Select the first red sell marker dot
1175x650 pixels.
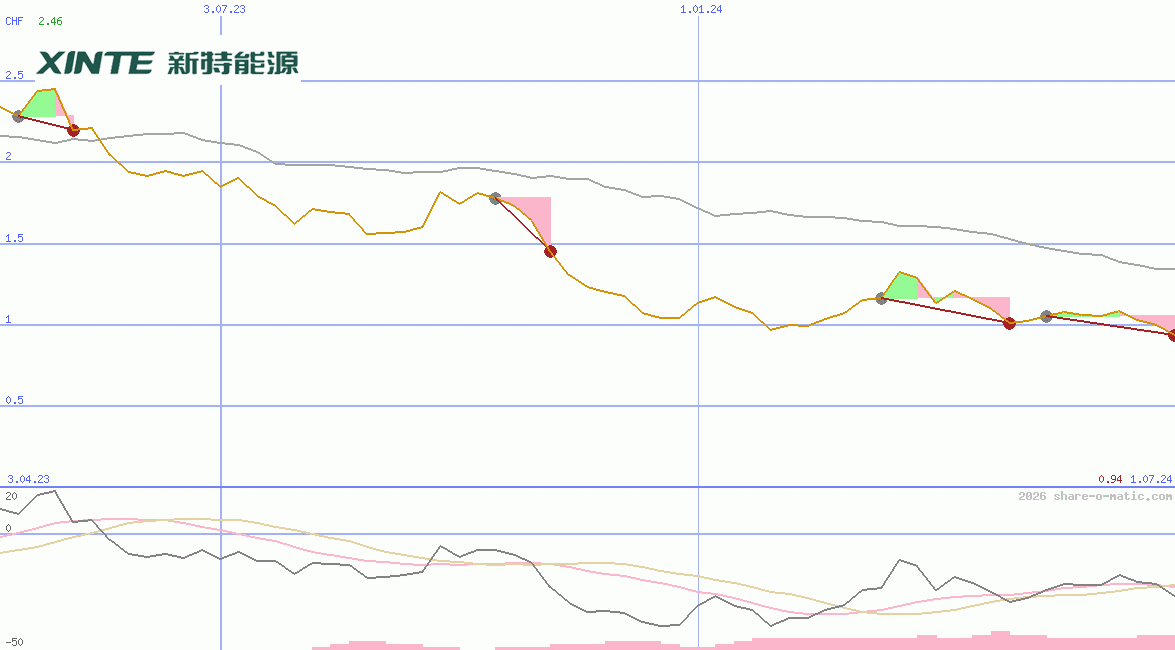point(72,129)
